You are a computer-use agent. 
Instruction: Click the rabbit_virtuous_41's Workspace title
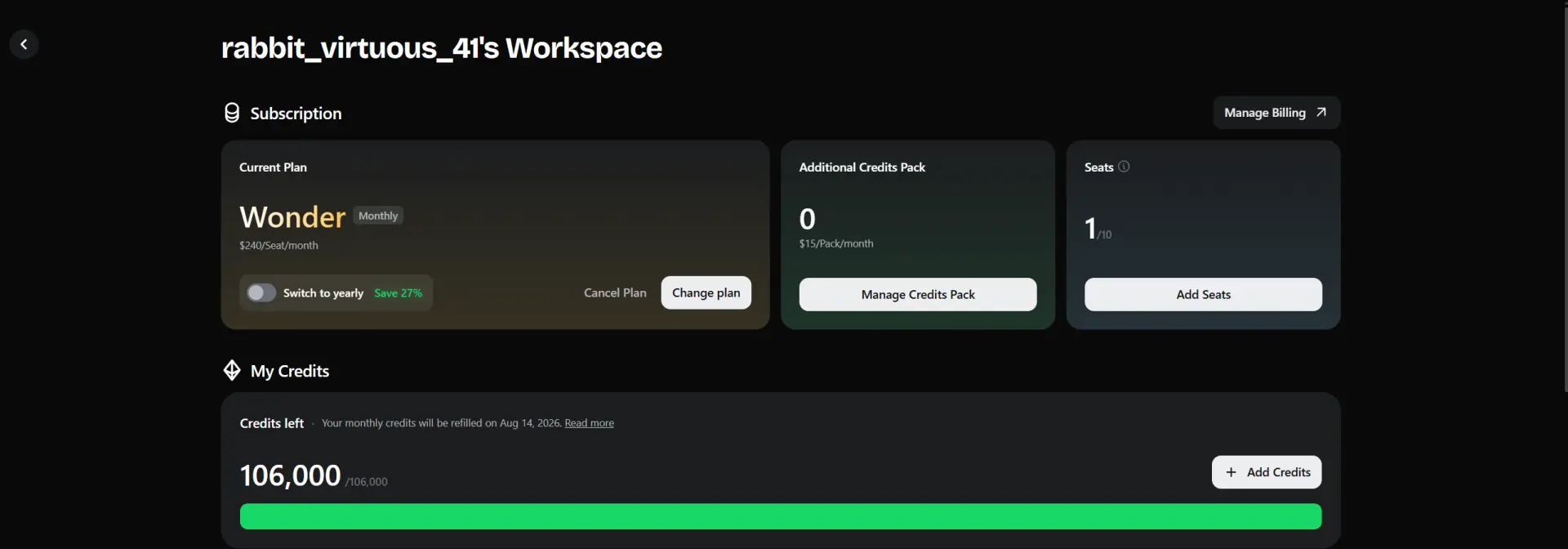(x=442, y=47)
